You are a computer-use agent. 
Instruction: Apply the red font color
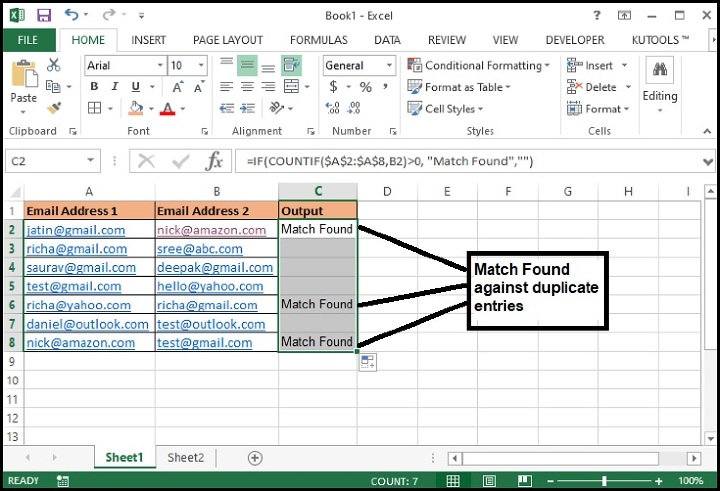[168, 109]
